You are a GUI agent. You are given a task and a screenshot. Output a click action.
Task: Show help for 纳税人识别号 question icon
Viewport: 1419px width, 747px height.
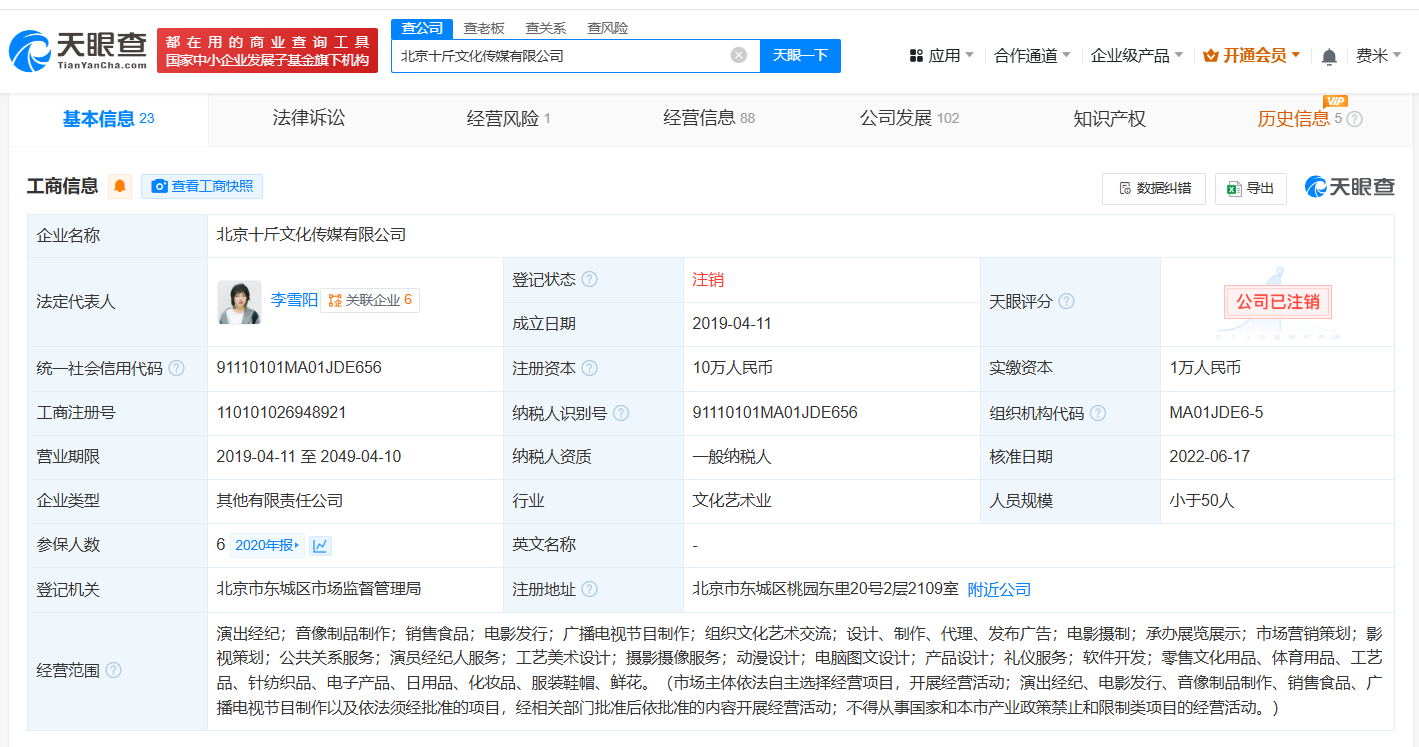[621, 412]
